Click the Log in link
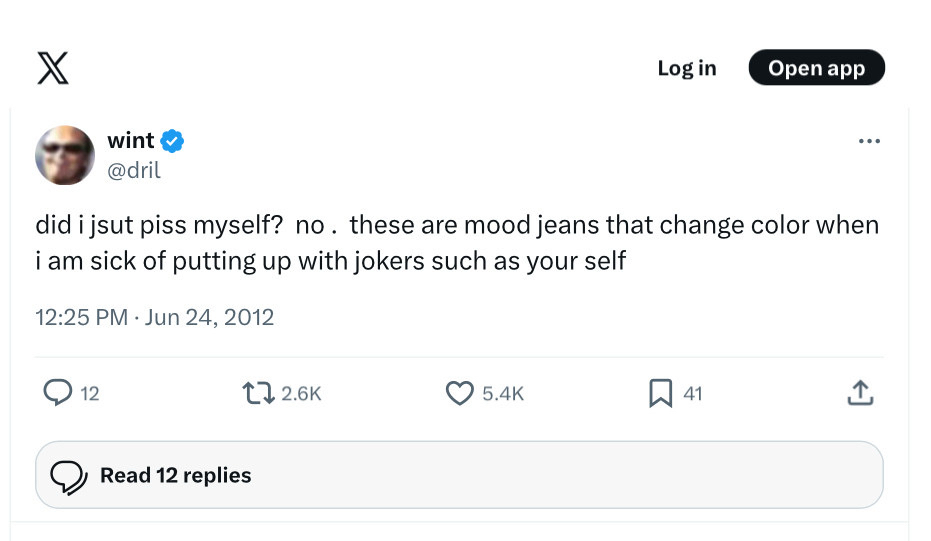 pyautogui.click(x=686, y=68)
